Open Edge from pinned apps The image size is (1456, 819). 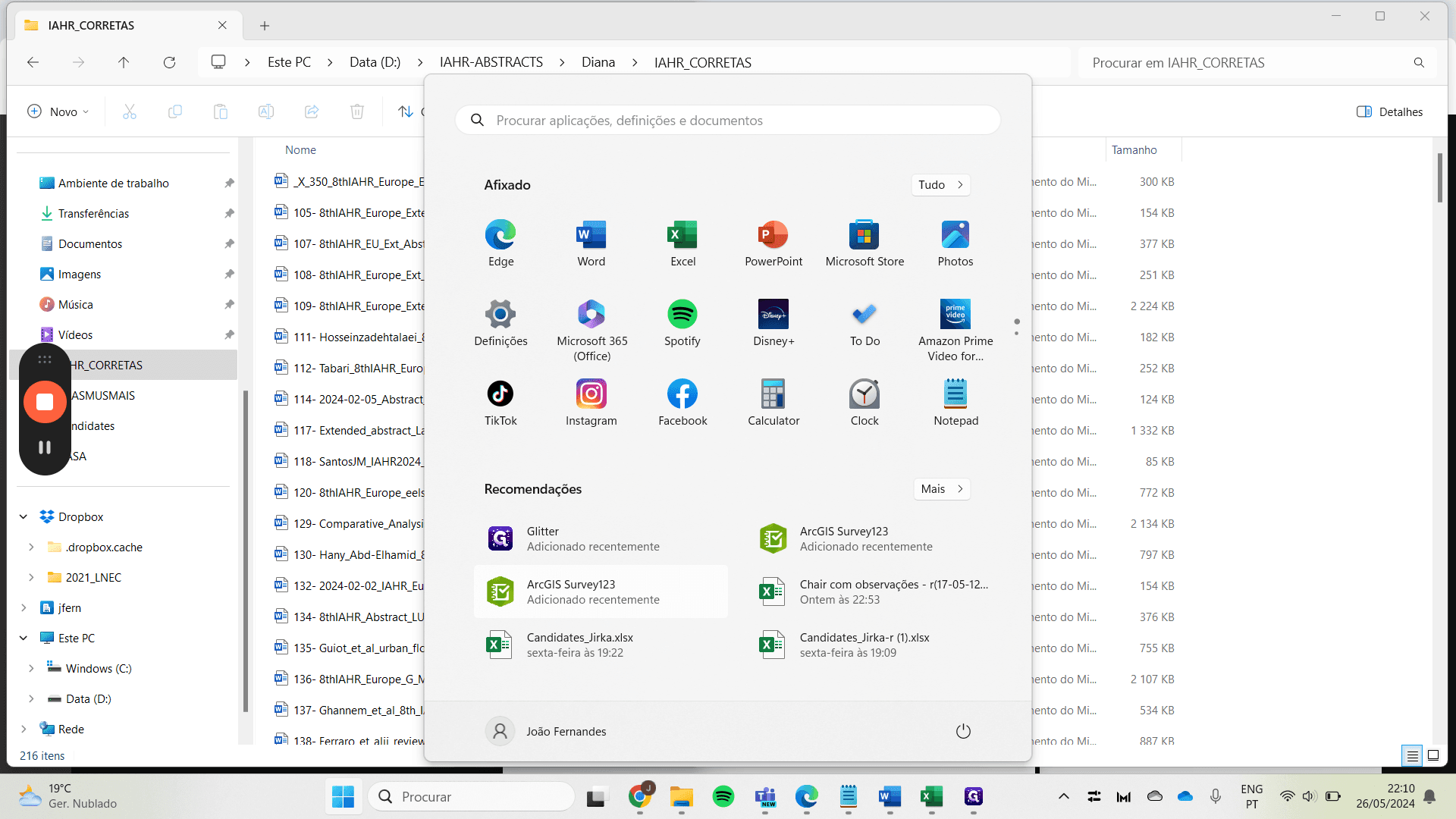(500, 243)
